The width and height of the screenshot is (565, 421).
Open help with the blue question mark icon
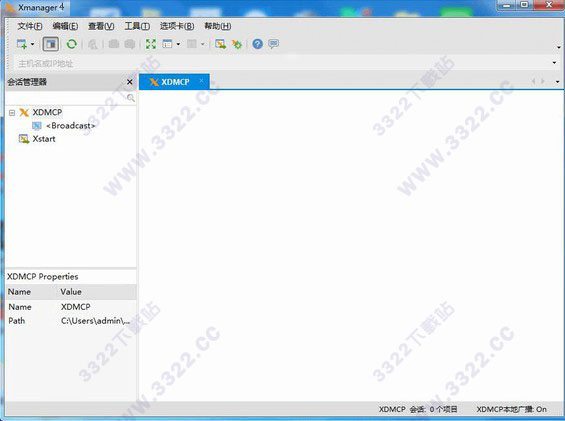[257, 44]
